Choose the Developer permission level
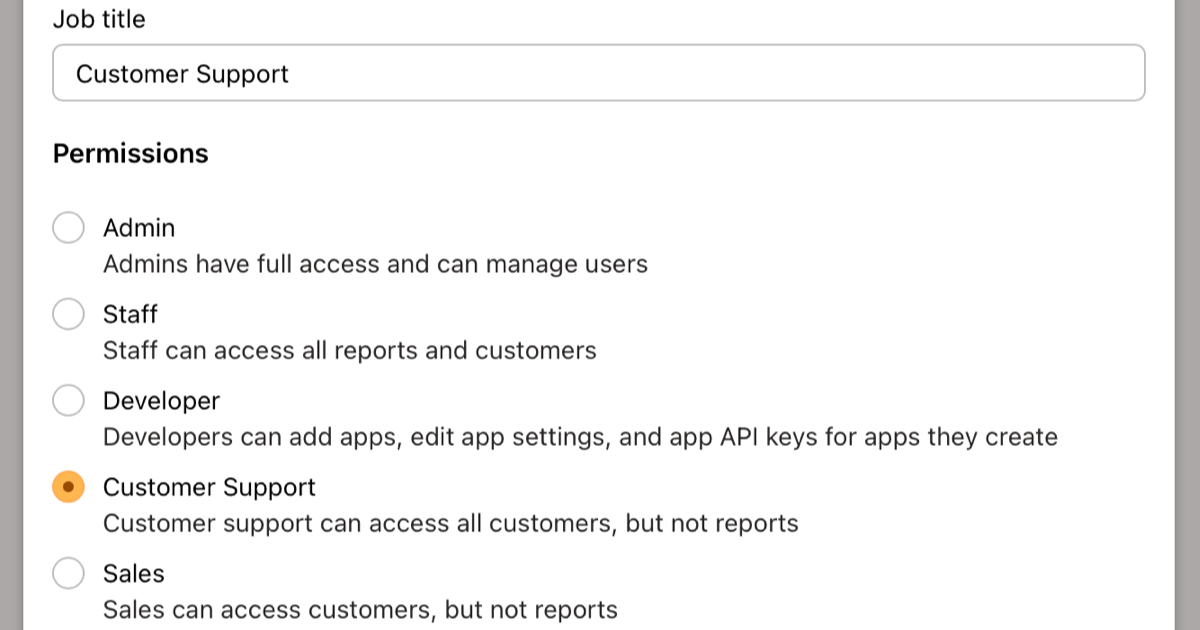 [x=68, y=399]
